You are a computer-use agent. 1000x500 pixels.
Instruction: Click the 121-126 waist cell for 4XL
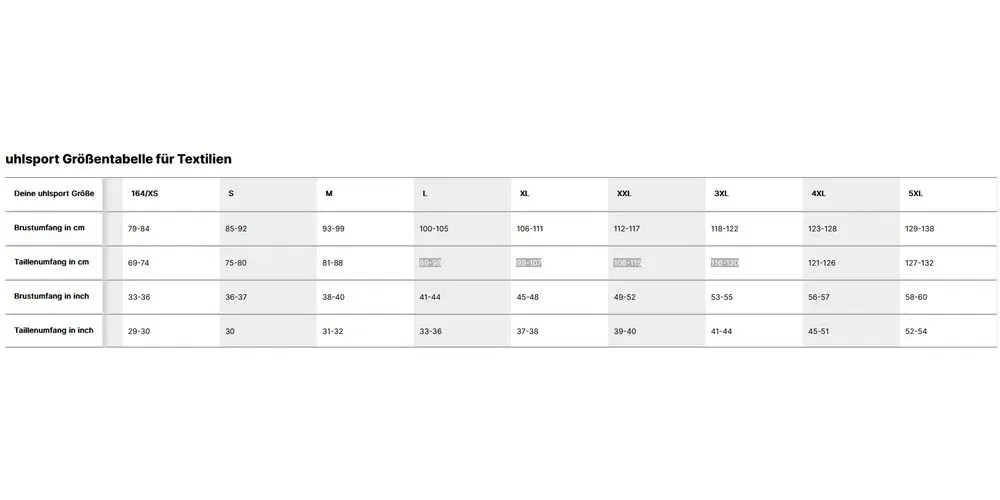click(821, 263)
